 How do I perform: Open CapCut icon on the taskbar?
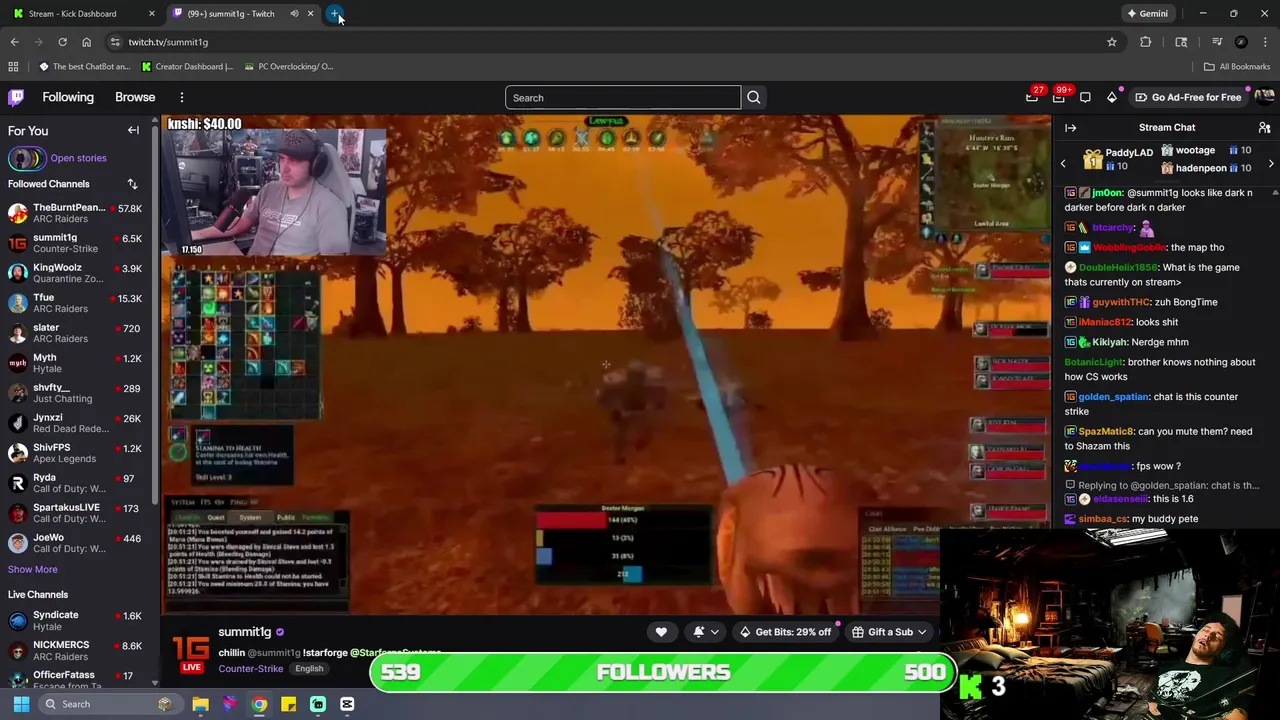click(347, 704)
